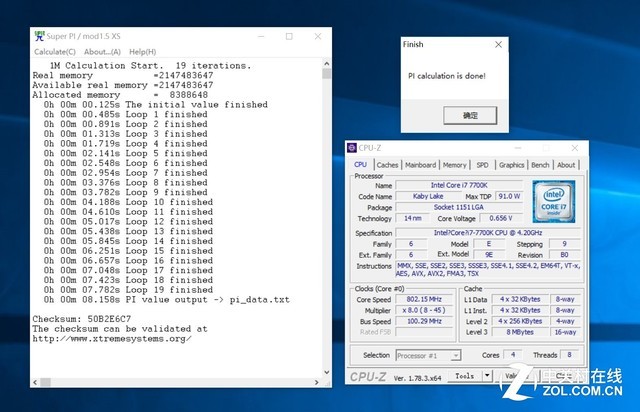Close the Finish dialog
This screenshot has width=640, height=412.
498,45
